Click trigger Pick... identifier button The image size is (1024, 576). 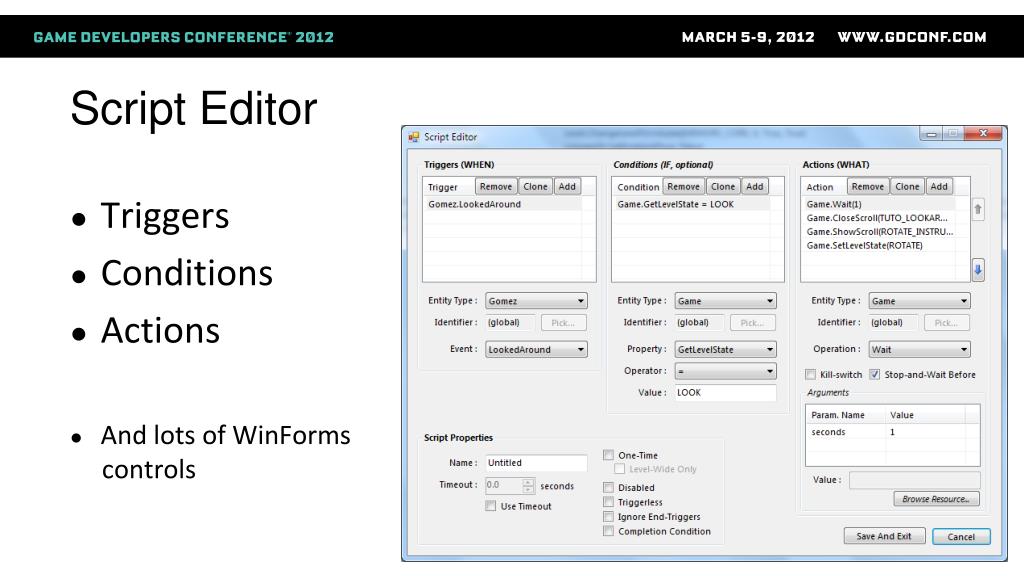tap(562, 323)
